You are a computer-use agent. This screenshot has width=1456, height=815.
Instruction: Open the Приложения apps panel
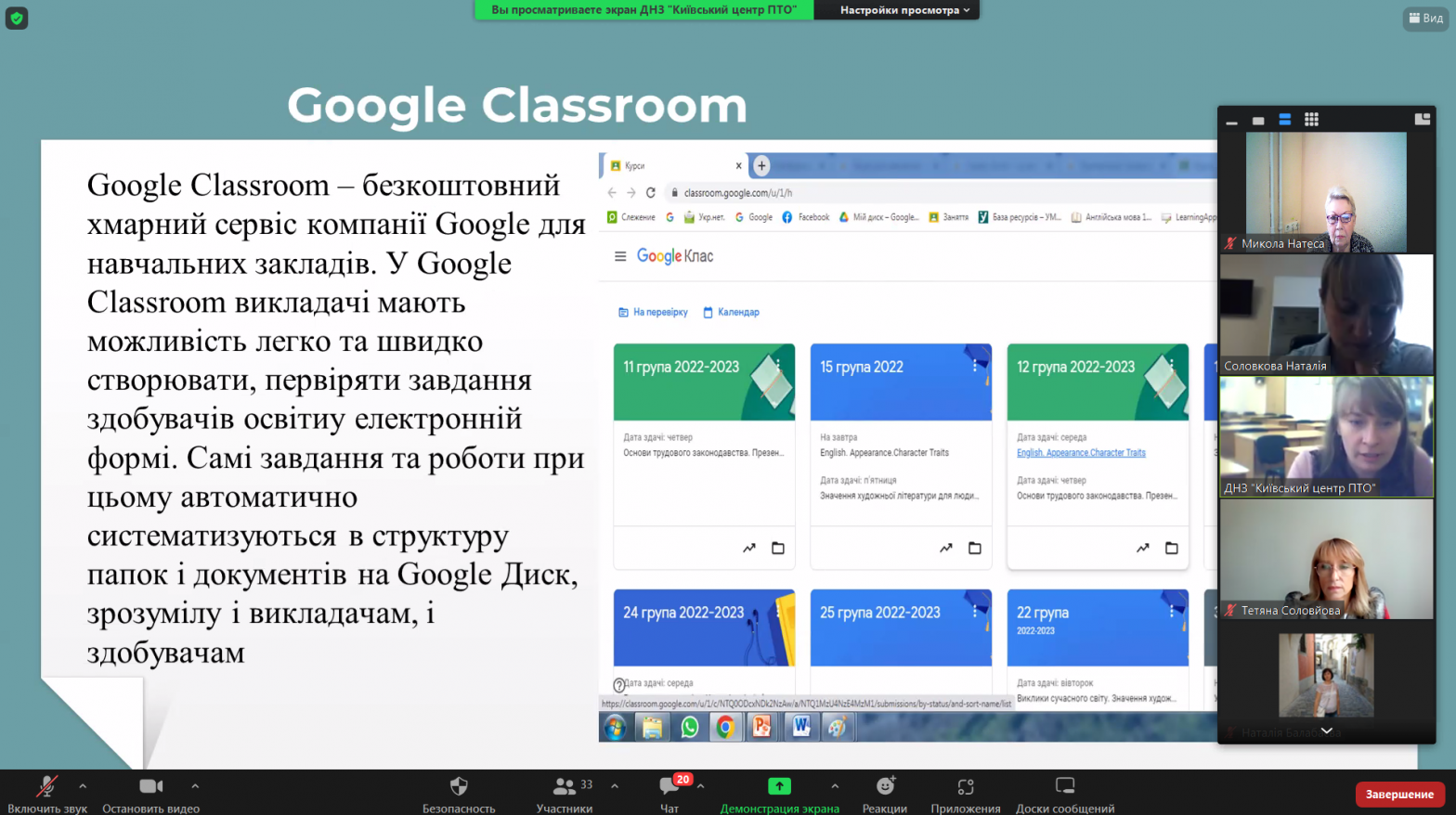(x=966, y=795)
